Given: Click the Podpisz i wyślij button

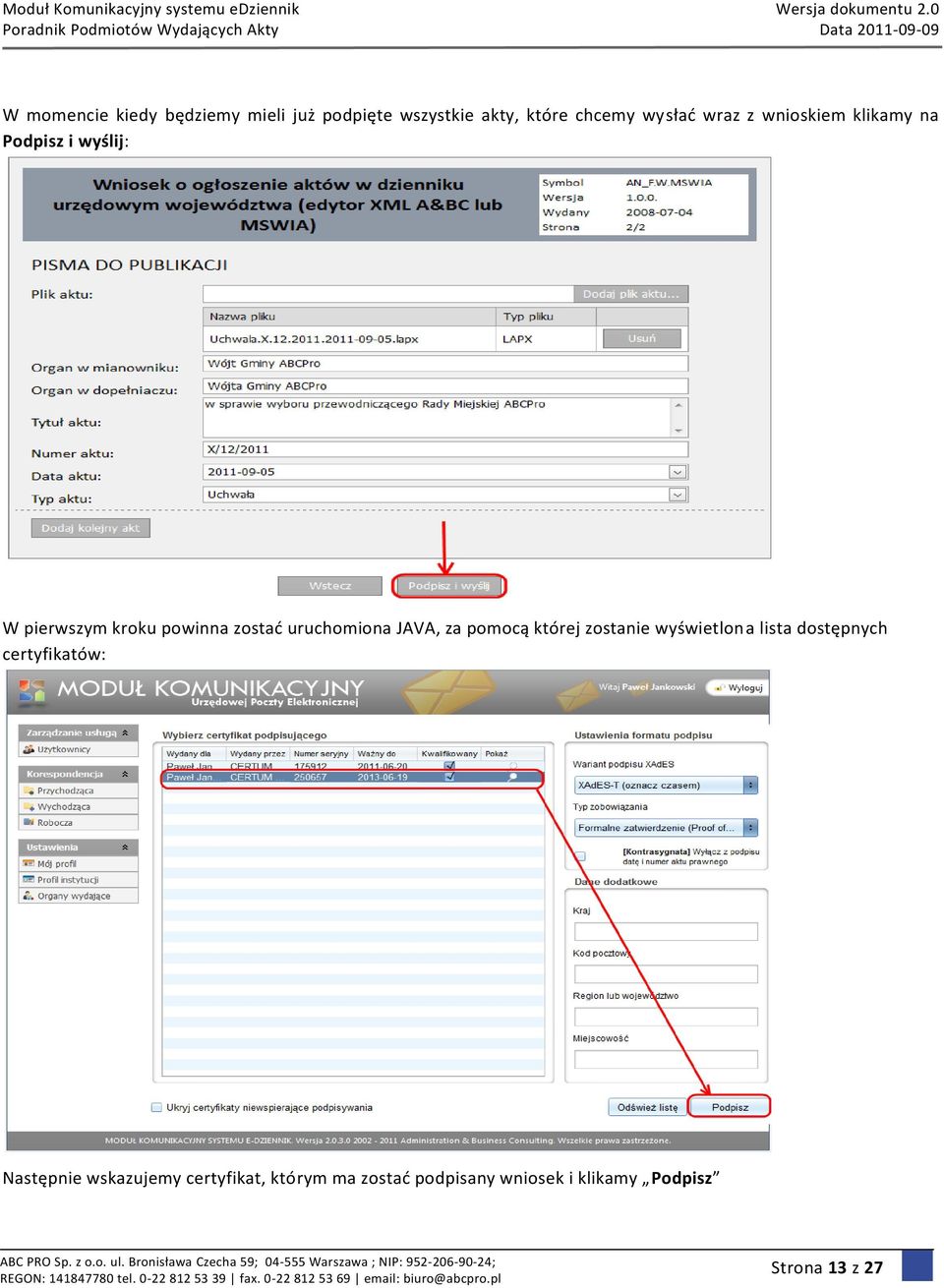Looking at the screenshot, I should click(448, 586).
